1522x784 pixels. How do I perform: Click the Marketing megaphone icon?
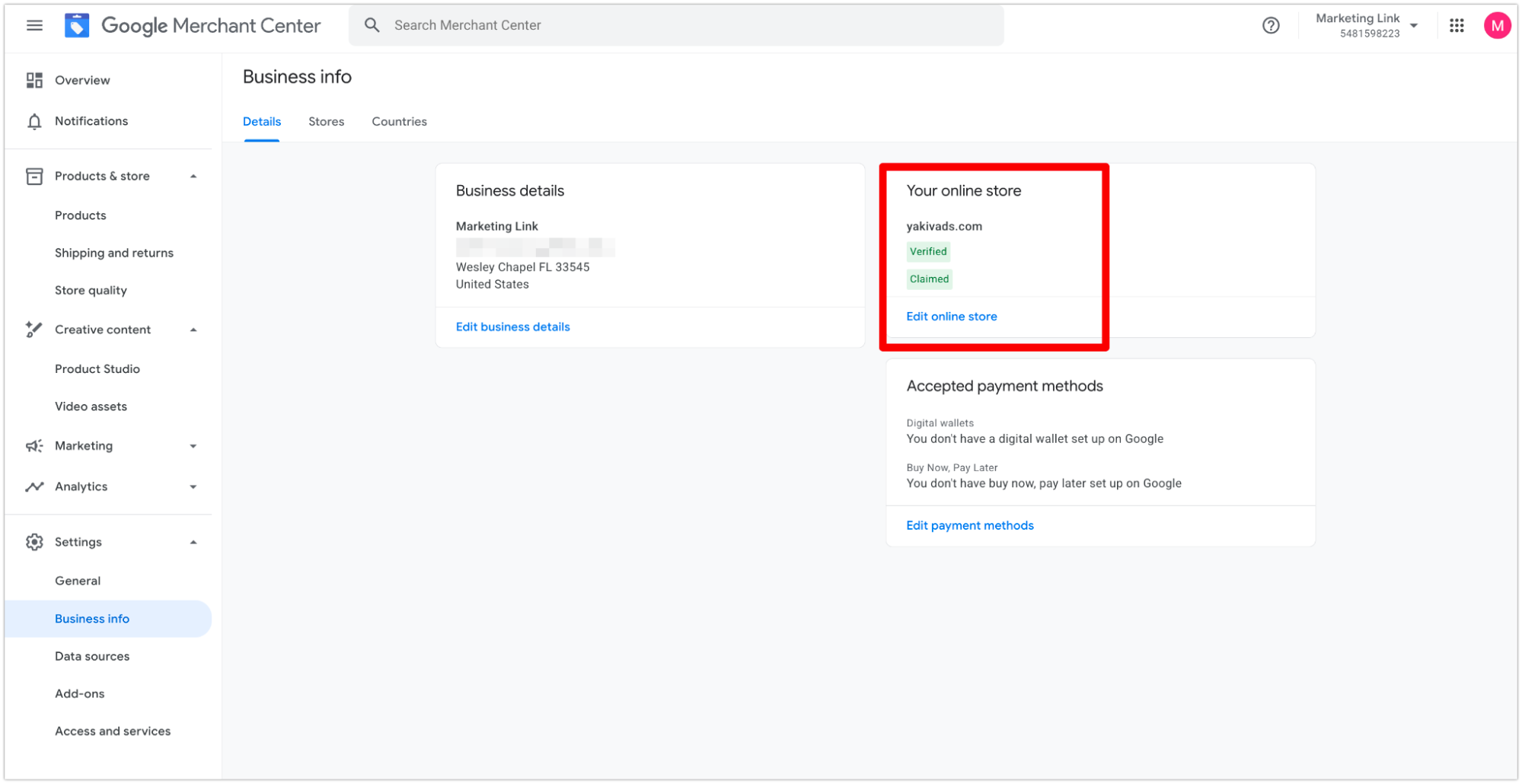[x=34, y=446]
